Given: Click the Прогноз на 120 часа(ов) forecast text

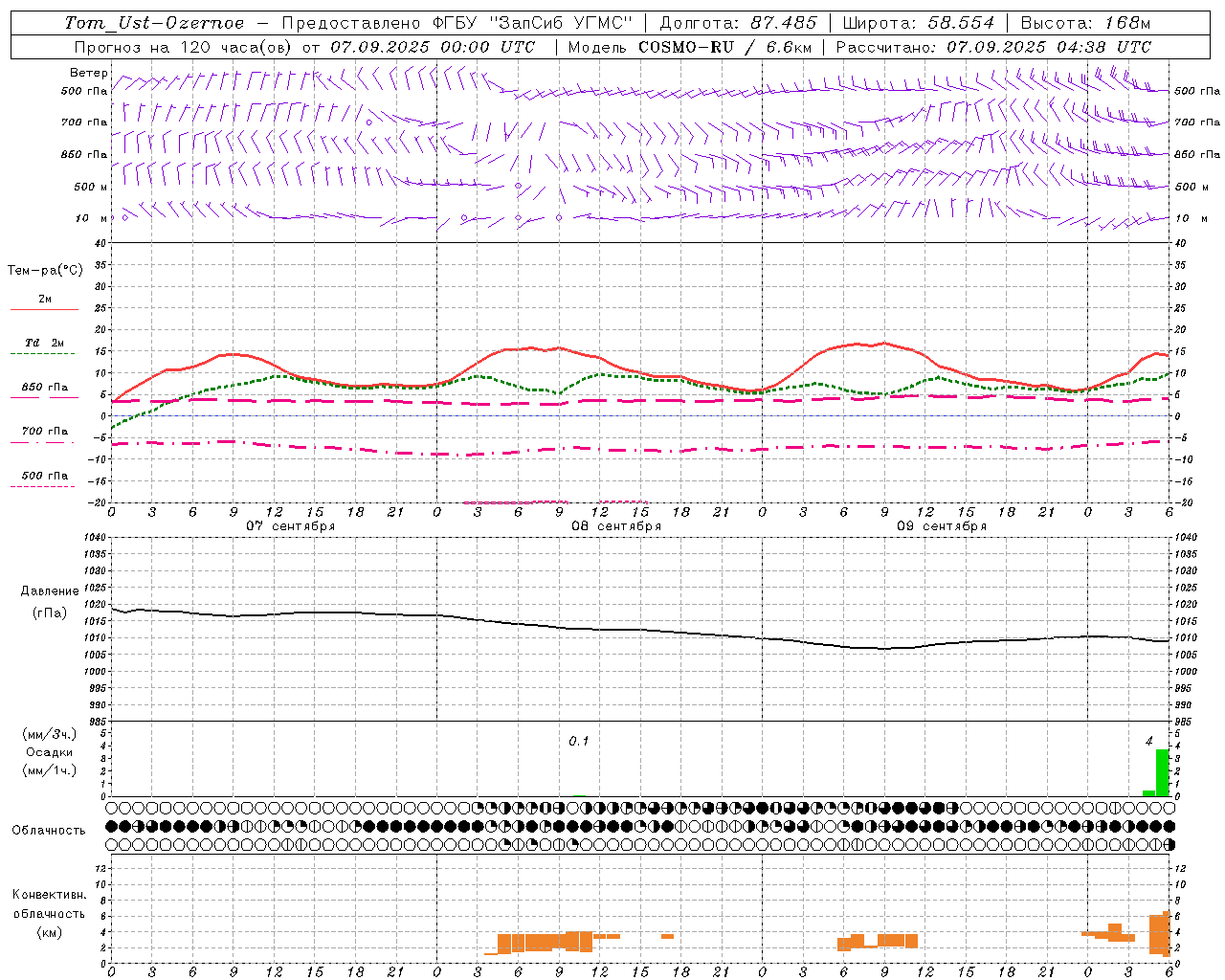Looking at the screenshot, I should [x=182, y=47].
